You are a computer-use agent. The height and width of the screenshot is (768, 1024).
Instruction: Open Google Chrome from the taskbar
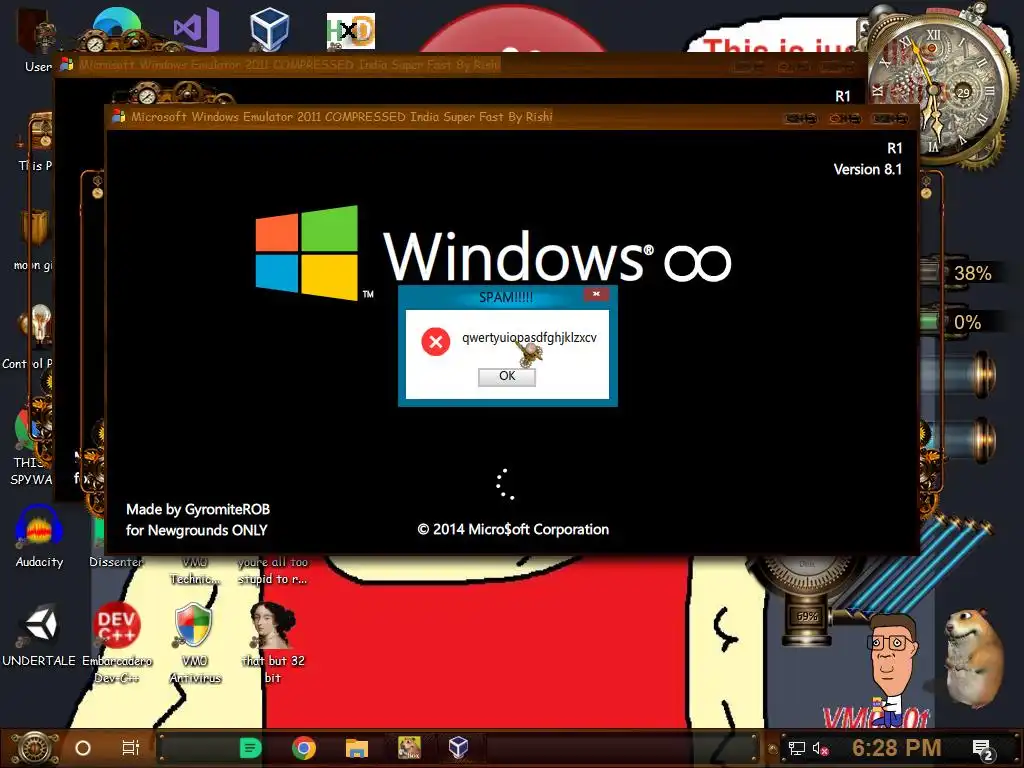tap(304, 748)
